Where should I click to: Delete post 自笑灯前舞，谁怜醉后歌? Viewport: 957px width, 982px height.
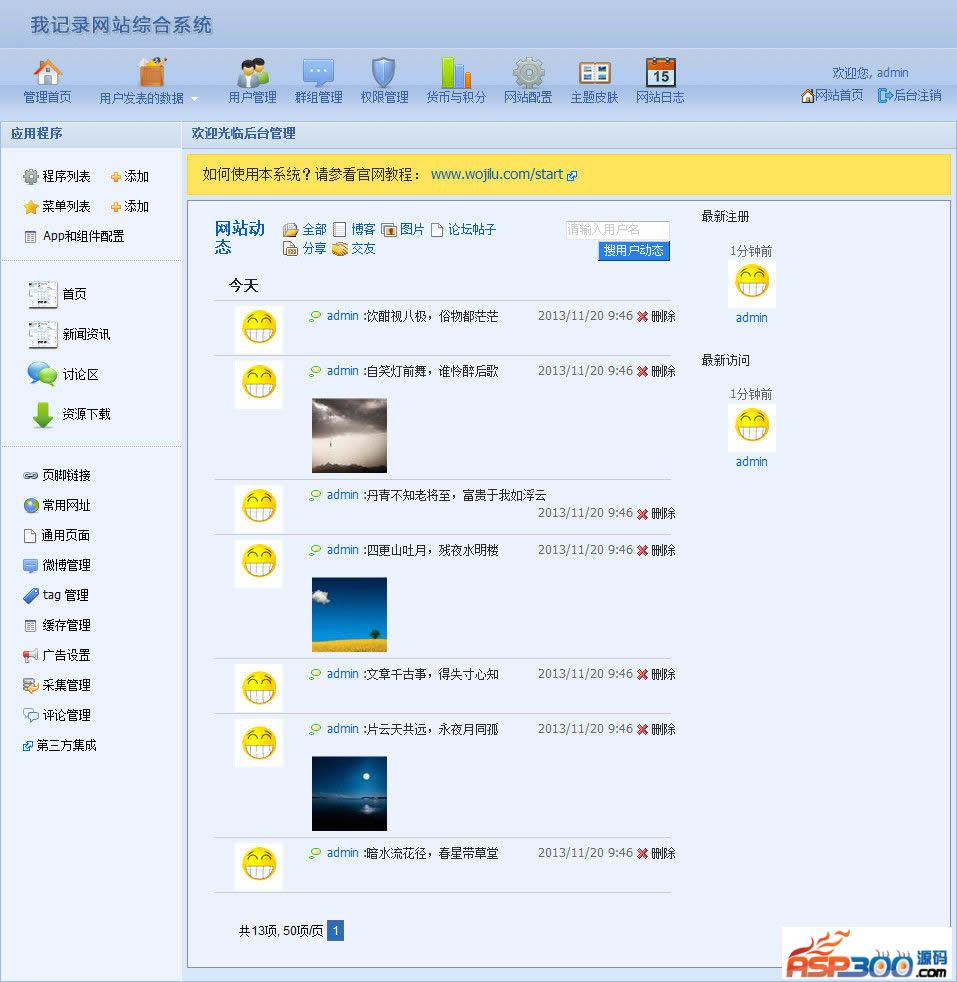tap(656, 371)
